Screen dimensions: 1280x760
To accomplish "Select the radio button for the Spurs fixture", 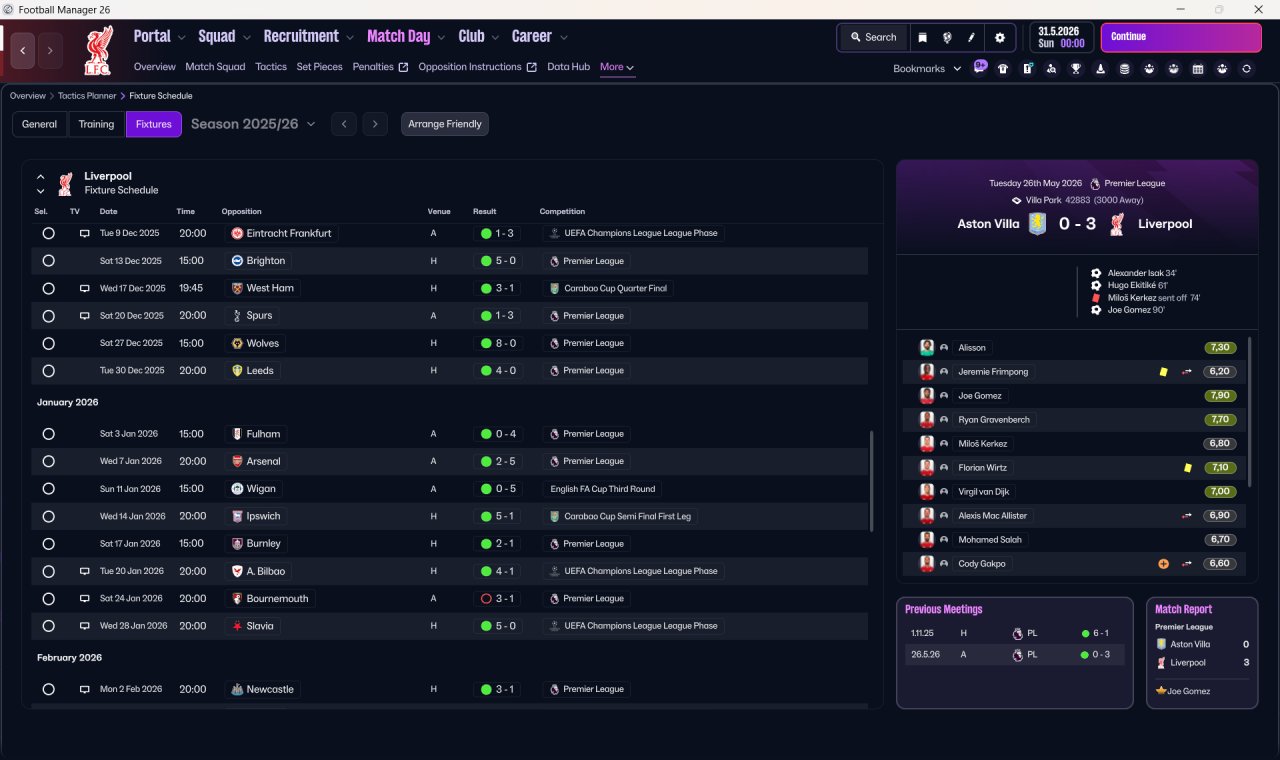I will click(x=48, y=316).
